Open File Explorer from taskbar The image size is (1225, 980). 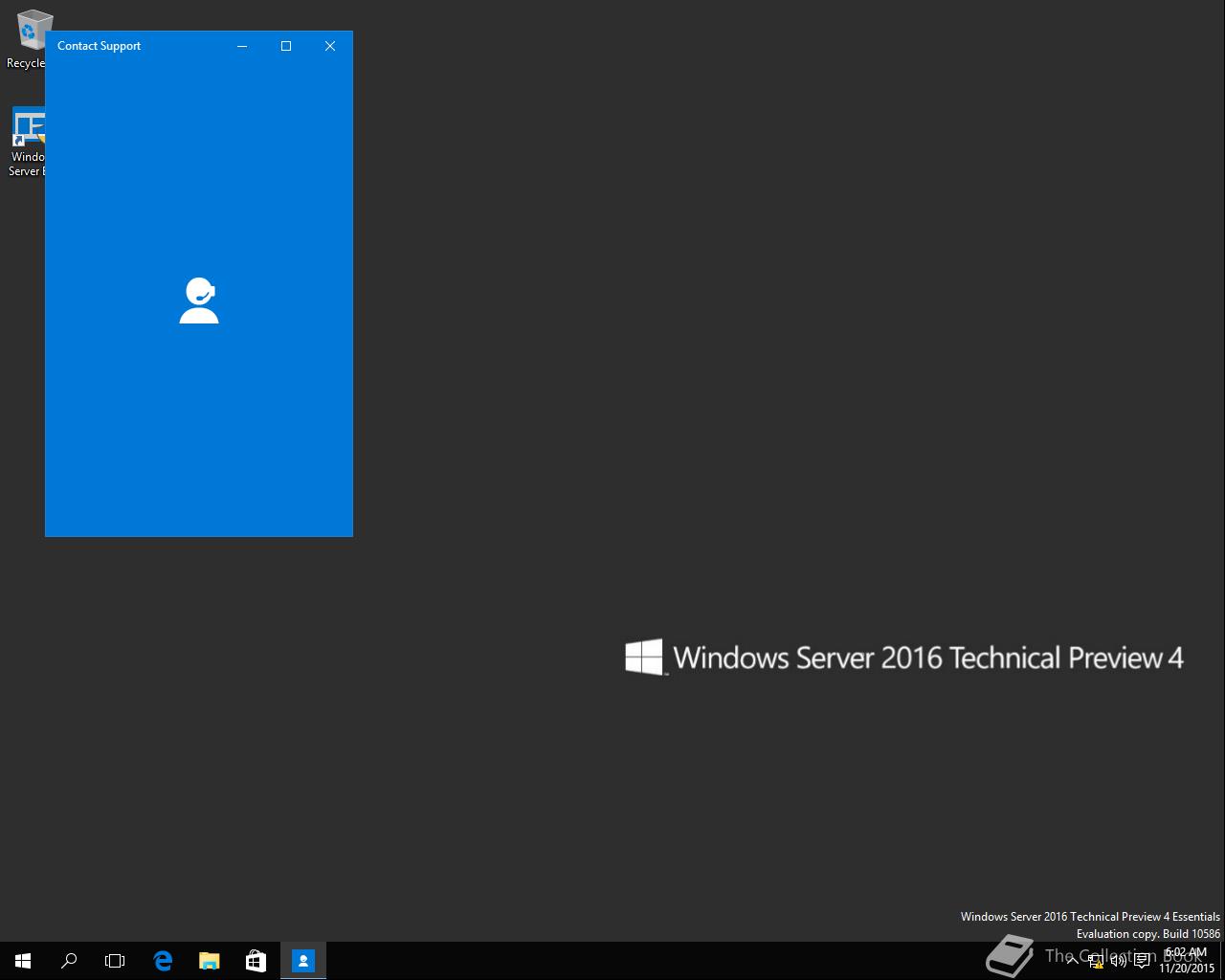[x=209, y=961]
